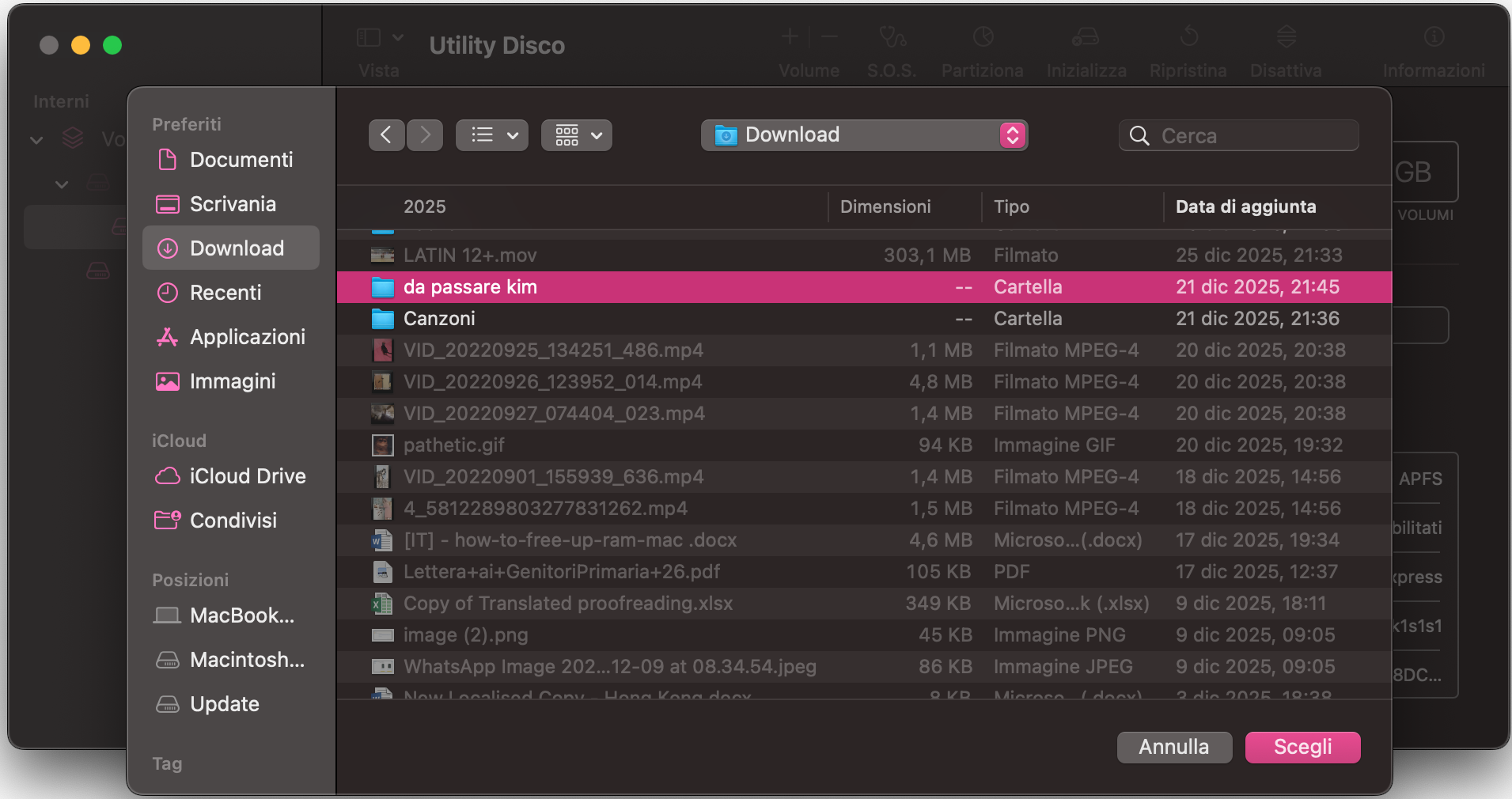Open the list view options dropdown

[492, 135]
